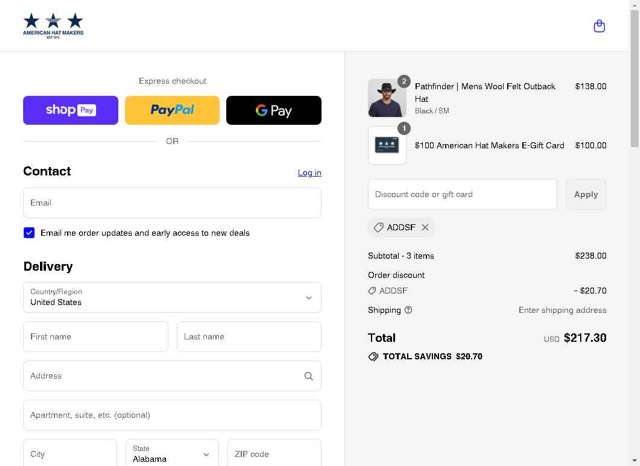Image resolution: width=640 pixels, height=466 pixels.
Task: Focus the Email input field
Action: [x=172, y=203]
